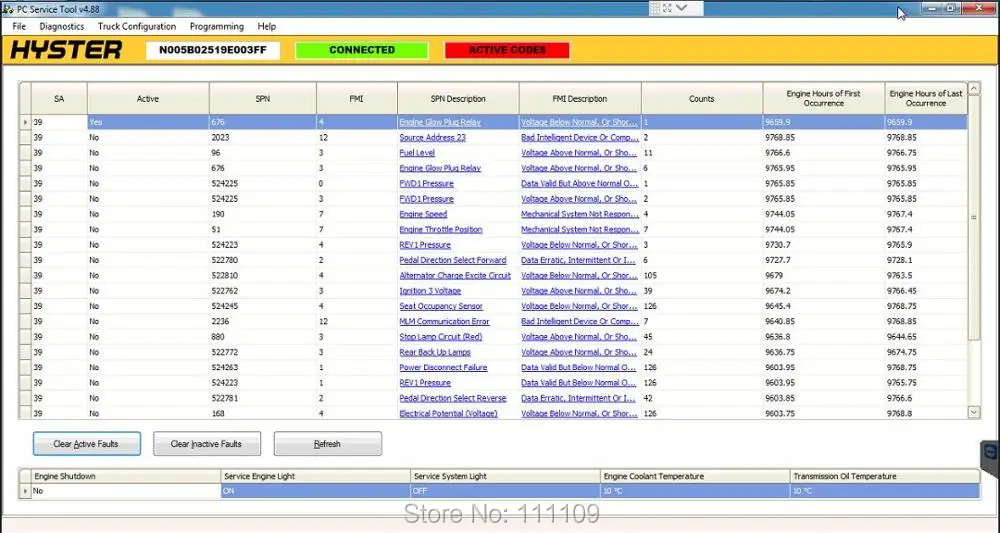Sort by Engine Hours of First Occurrence
Screen dimensions: 1000x533
(823, 98)
